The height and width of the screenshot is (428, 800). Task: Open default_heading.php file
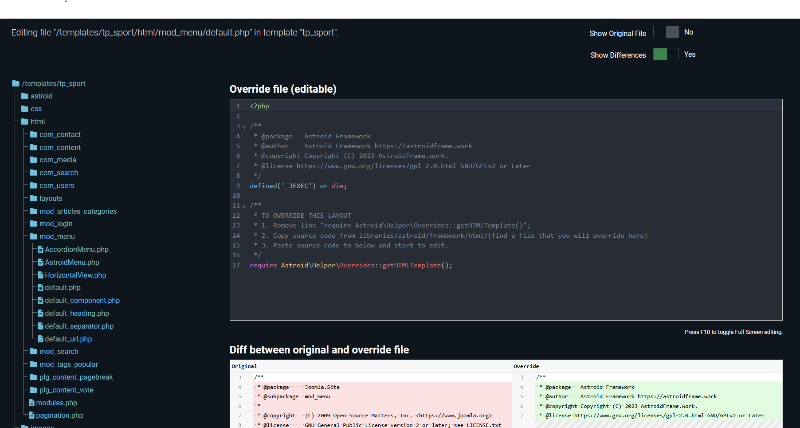tap(78, 313)
